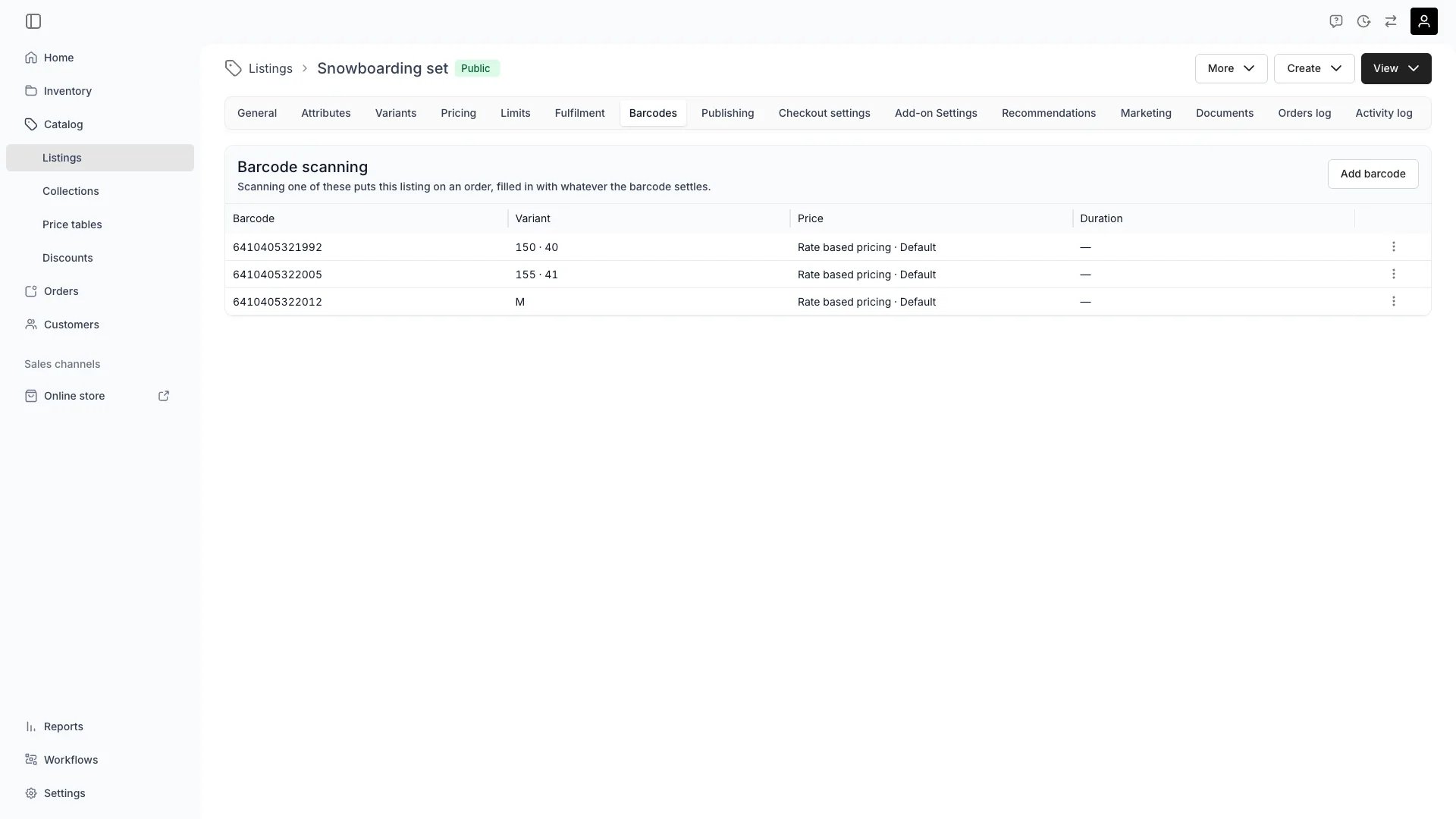
Task: Open the Recommendations tab
Action: tap(1049, 113)
